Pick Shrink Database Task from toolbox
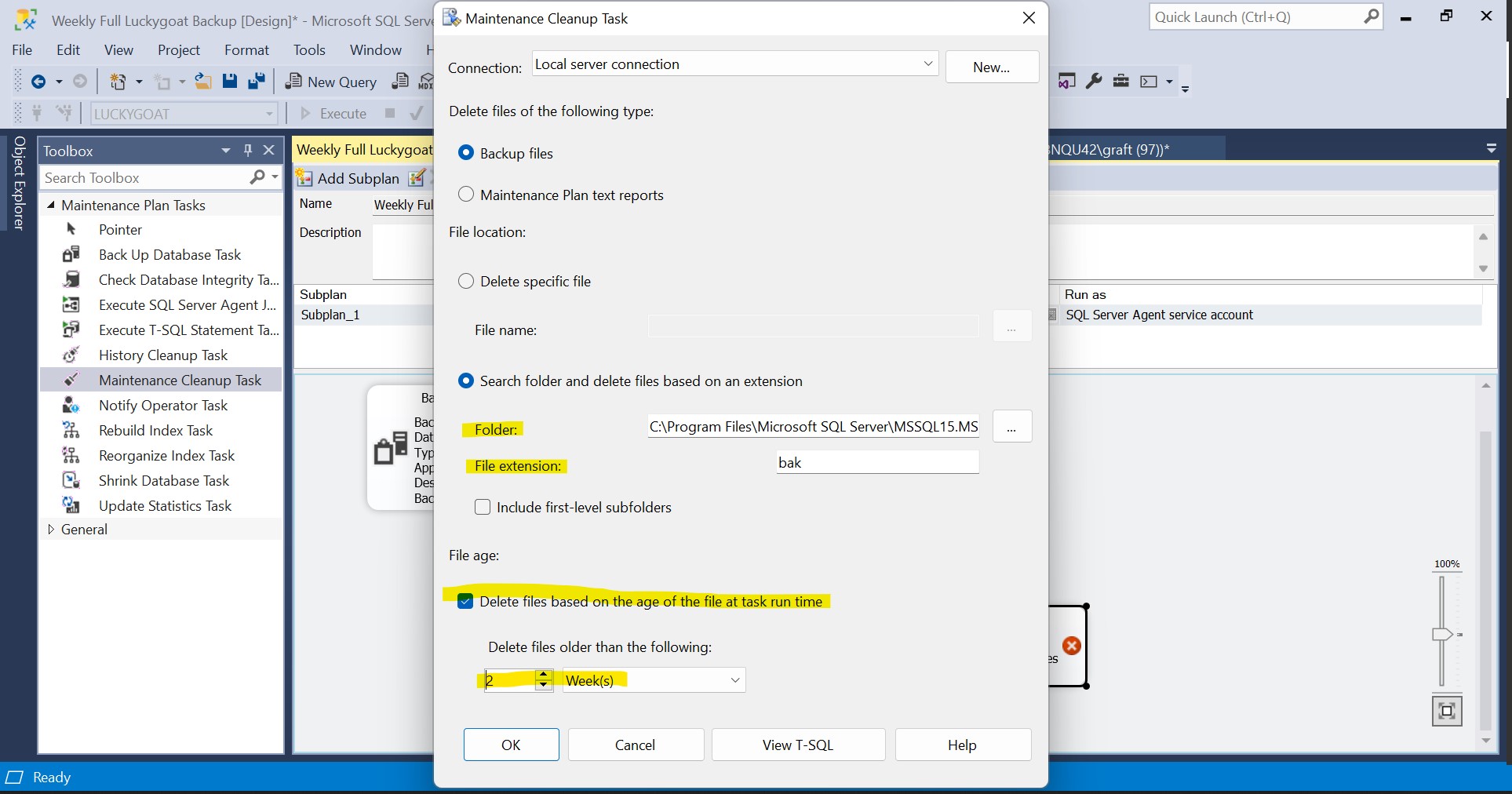This screenshot has width=1512, height=794. click(x=163, y=481)
